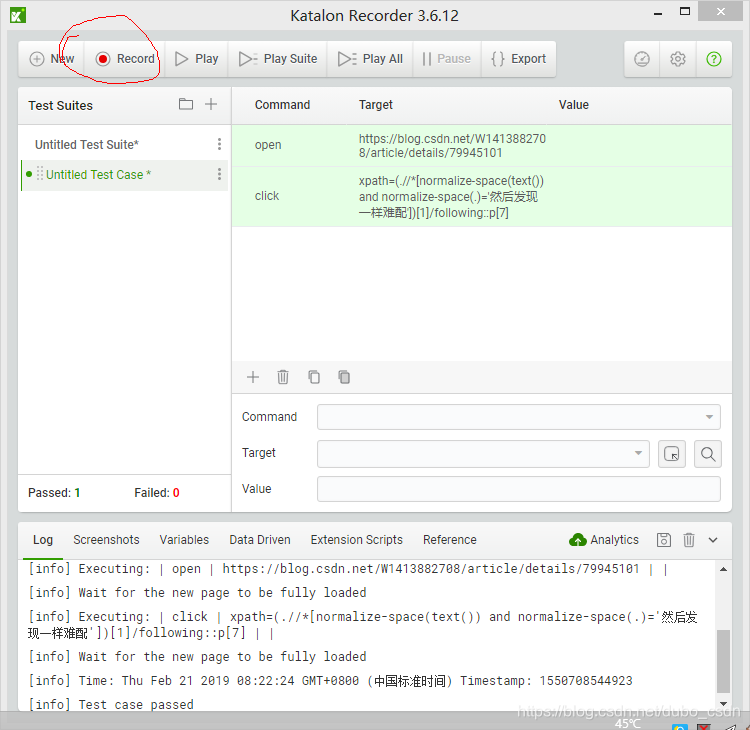Image resolution: width=750 pixels, height=730 pixels.
Task: Start recording with the Record button
Action: point(125,59)
